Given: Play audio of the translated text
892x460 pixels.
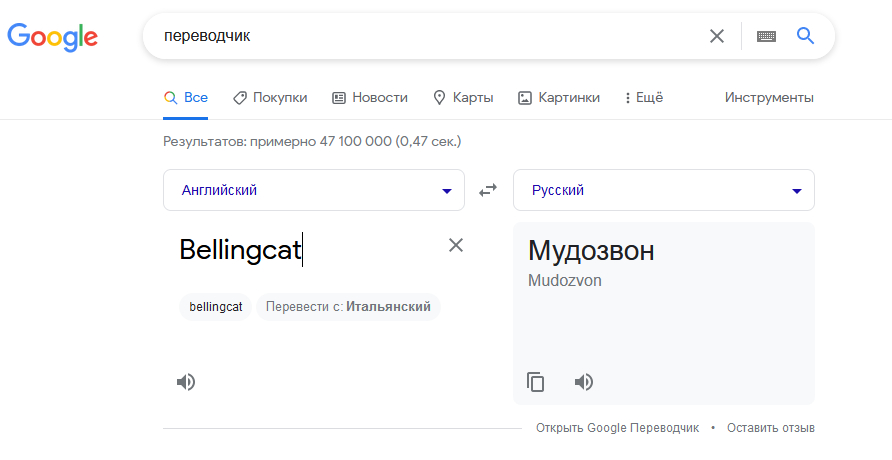Looking at the screenshot, I should pyautogui.click(x=584, y=382).
